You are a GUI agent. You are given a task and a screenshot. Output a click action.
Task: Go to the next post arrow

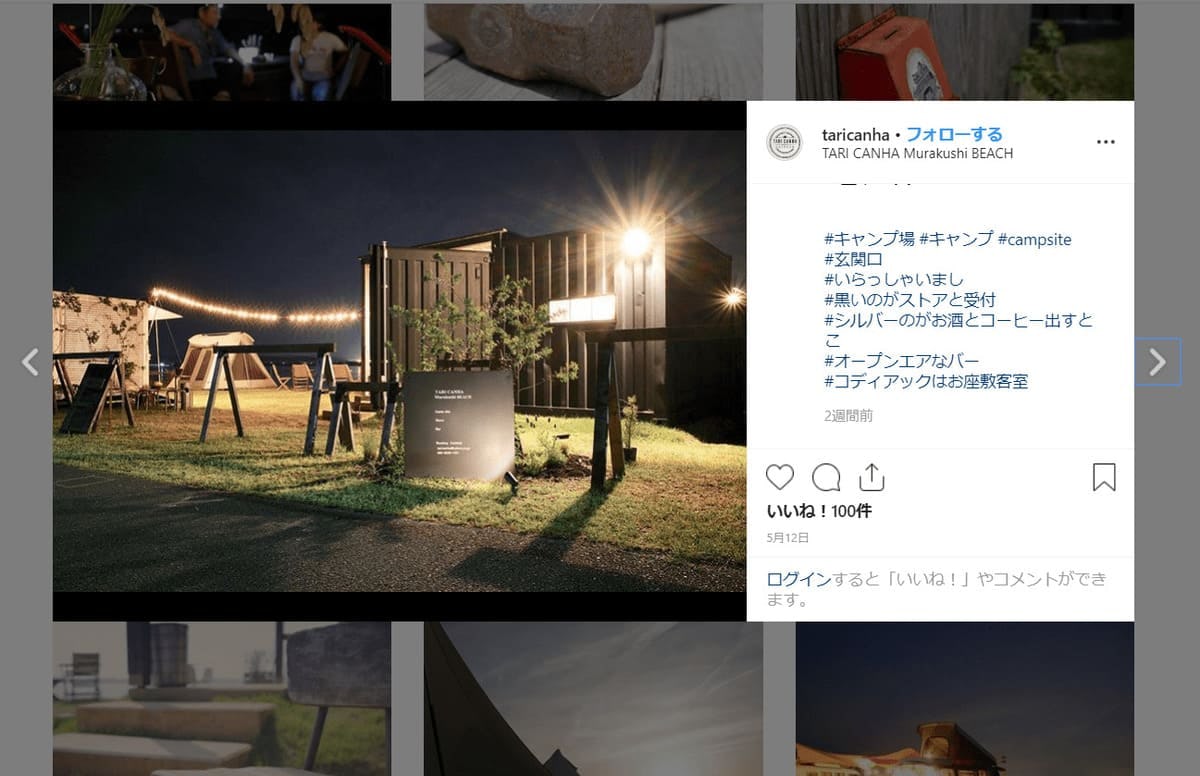1158,362
